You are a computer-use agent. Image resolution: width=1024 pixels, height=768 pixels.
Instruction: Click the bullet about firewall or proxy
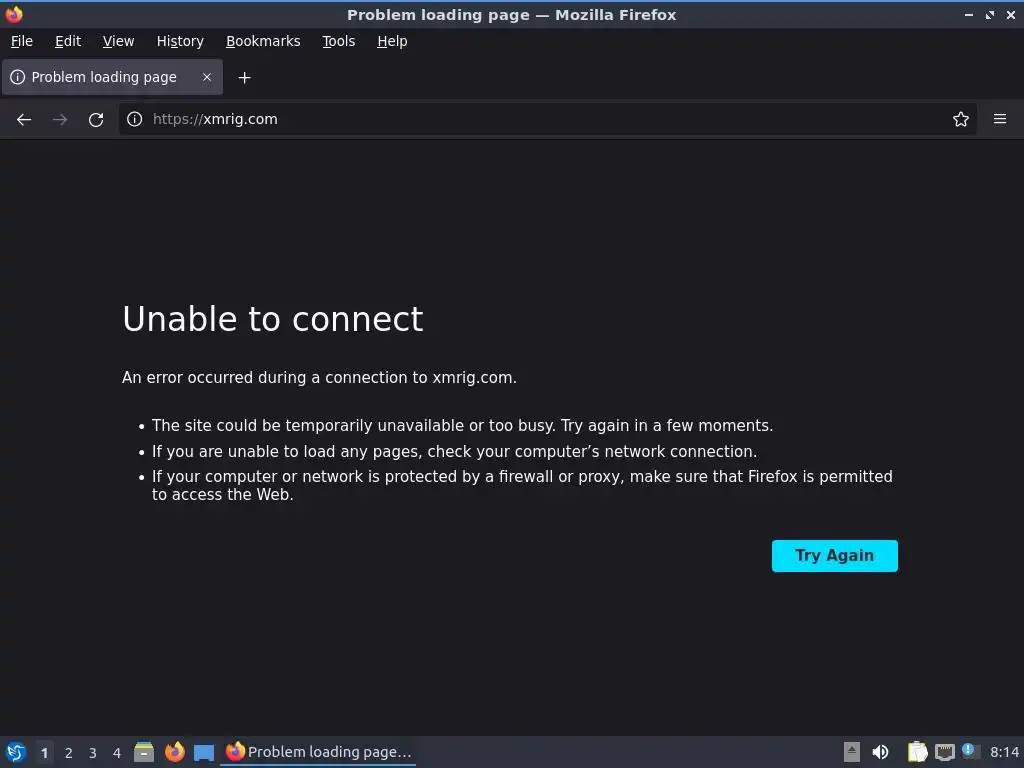[x=522, y=485]
